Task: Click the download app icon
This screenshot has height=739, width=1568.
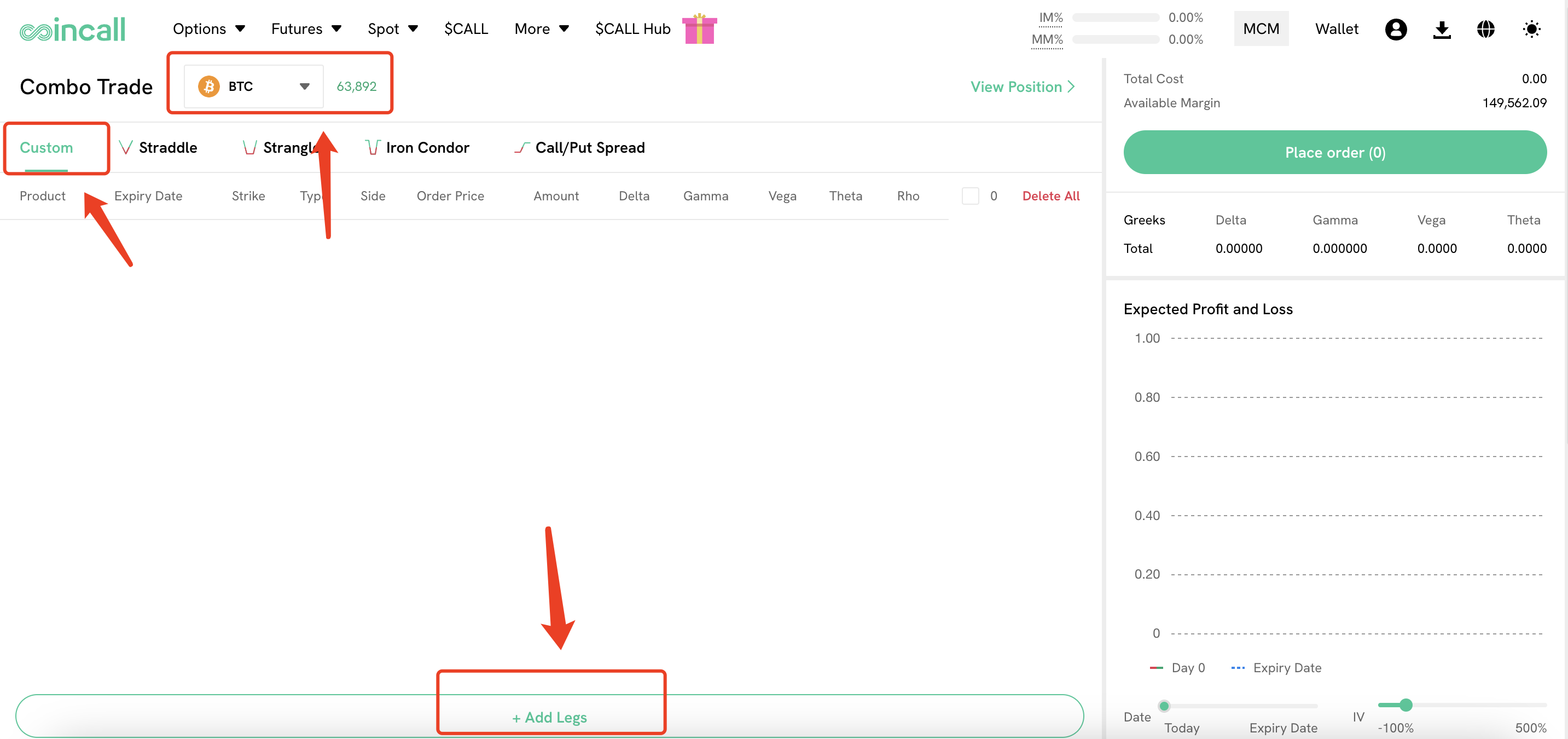Action: (x=1442, y=29)
